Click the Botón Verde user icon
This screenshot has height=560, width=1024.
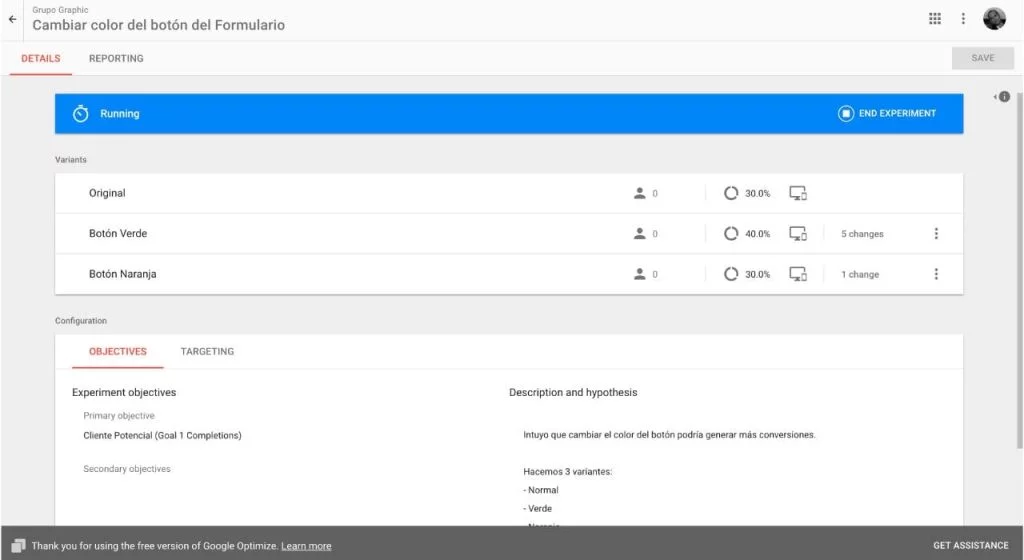[x=639, y=234]
